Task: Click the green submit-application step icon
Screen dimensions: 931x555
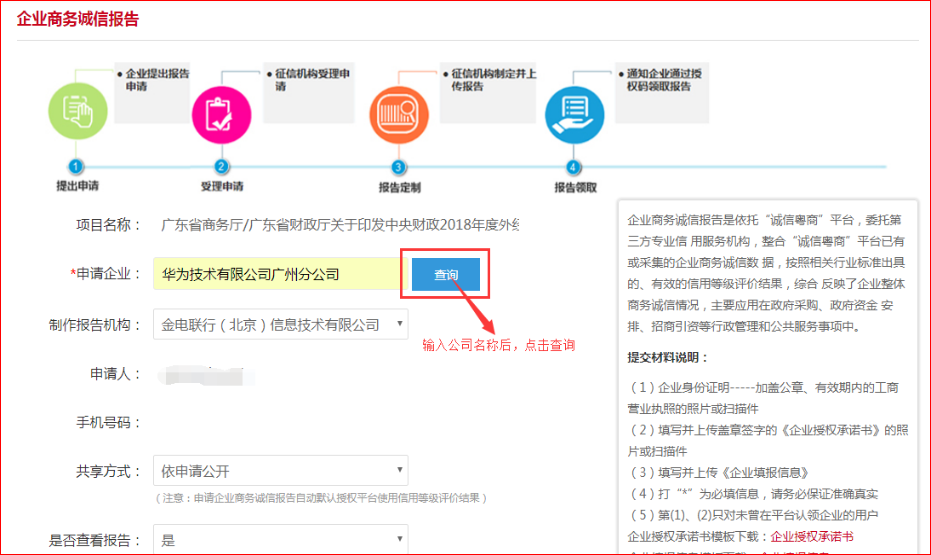Action: pyautogui.click(x=78, y=111)
